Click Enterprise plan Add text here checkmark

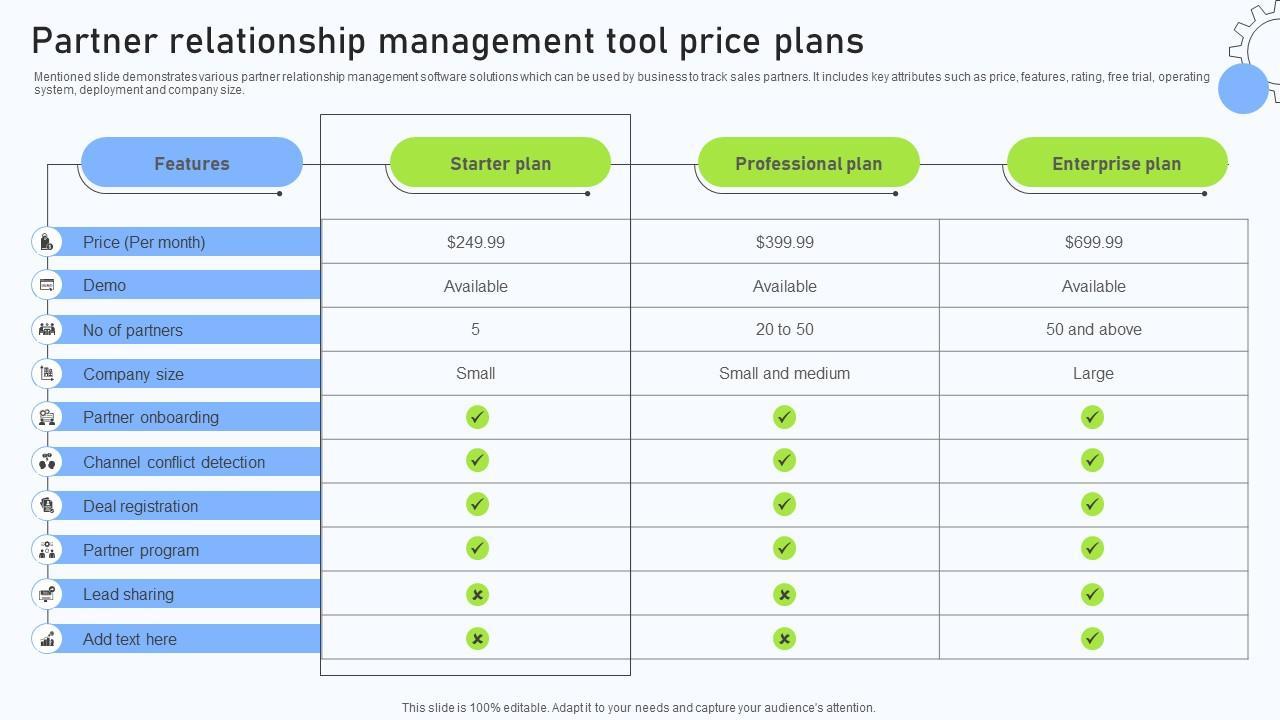(x=1093, y=638)
